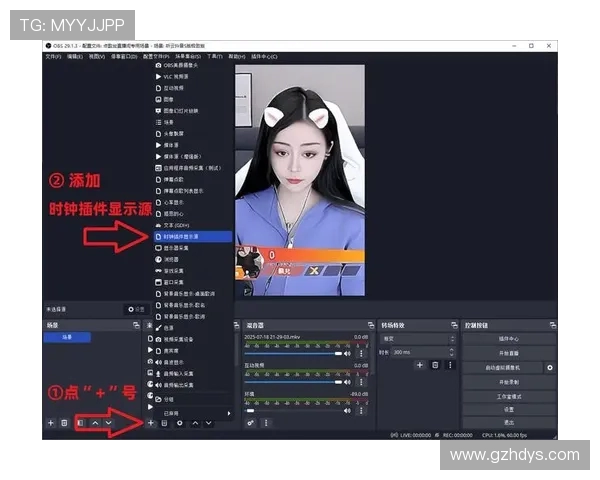Open virtual camera settings gear
This screenshot has height=480, width=600.
pos(550,367)
